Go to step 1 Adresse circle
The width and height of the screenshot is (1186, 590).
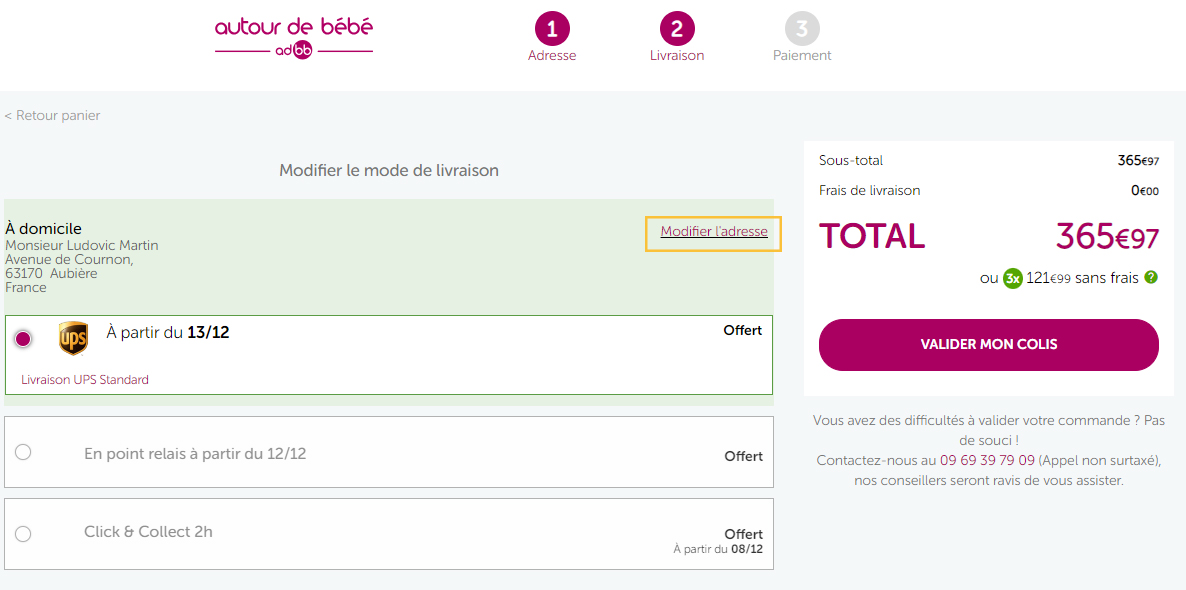(552, 30)
